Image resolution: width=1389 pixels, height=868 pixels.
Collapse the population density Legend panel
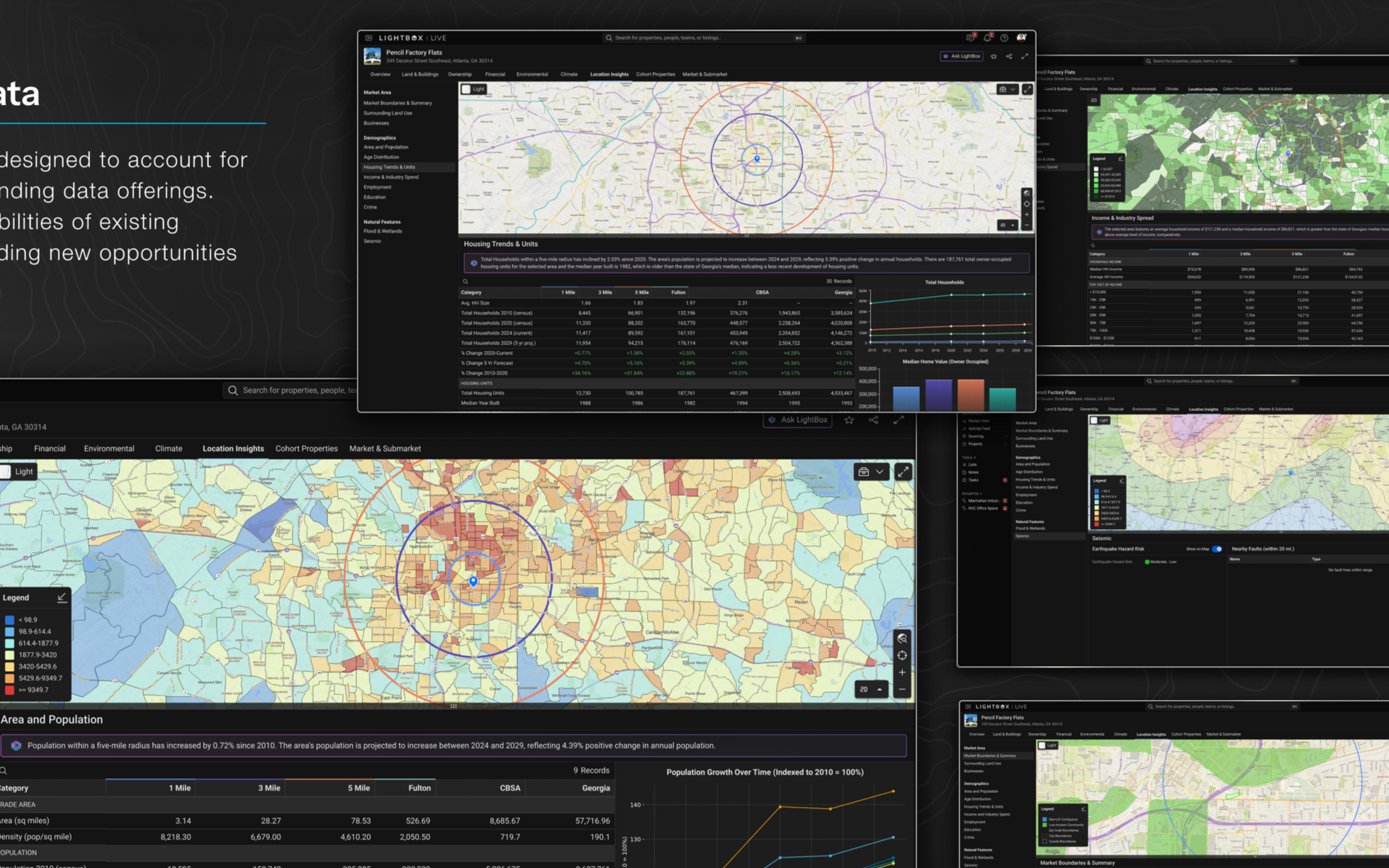pyautogui.click(x=62, y=598)
